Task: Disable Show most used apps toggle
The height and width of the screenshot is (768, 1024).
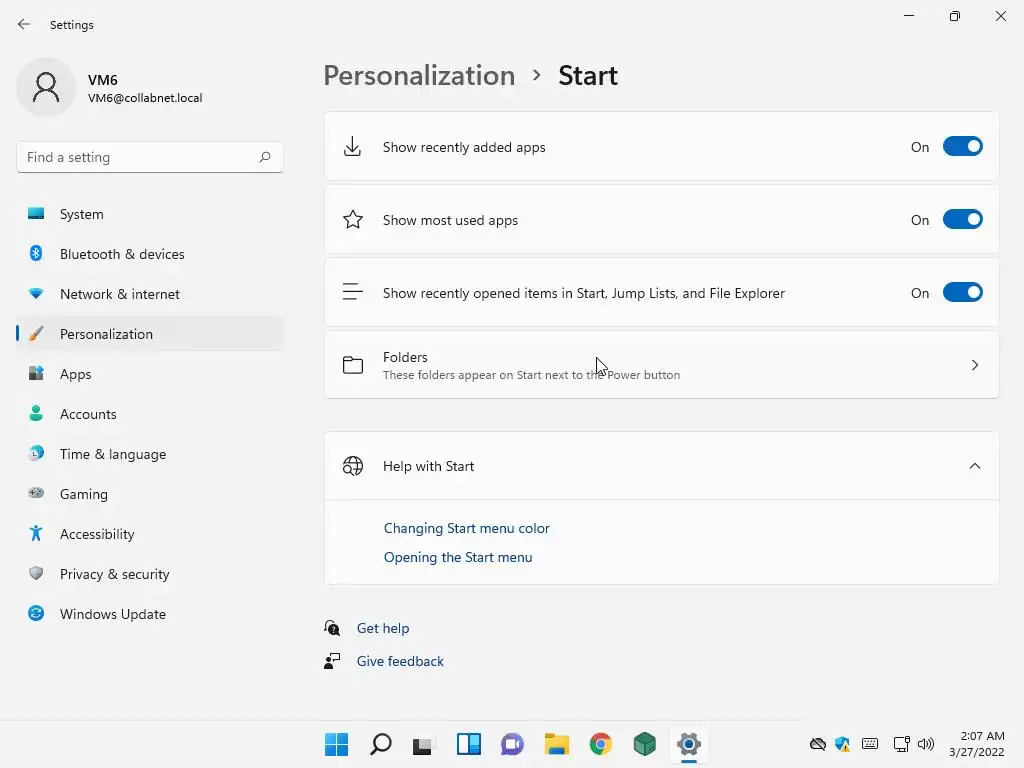Action: [962, 219]
